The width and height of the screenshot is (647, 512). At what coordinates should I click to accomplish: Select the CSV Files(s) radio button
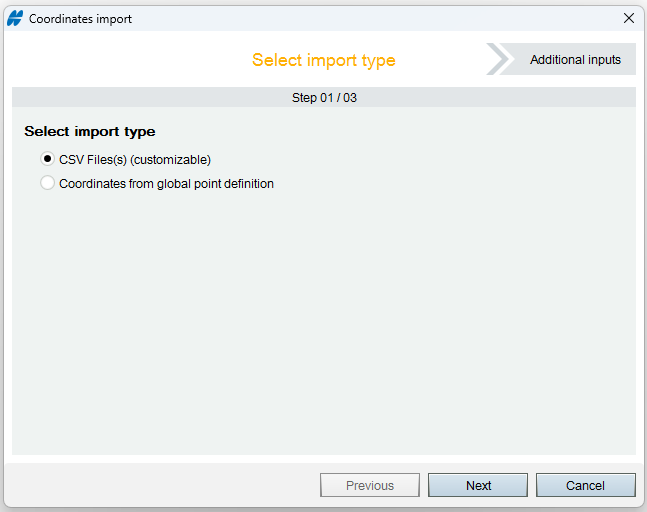coord(47,159)
